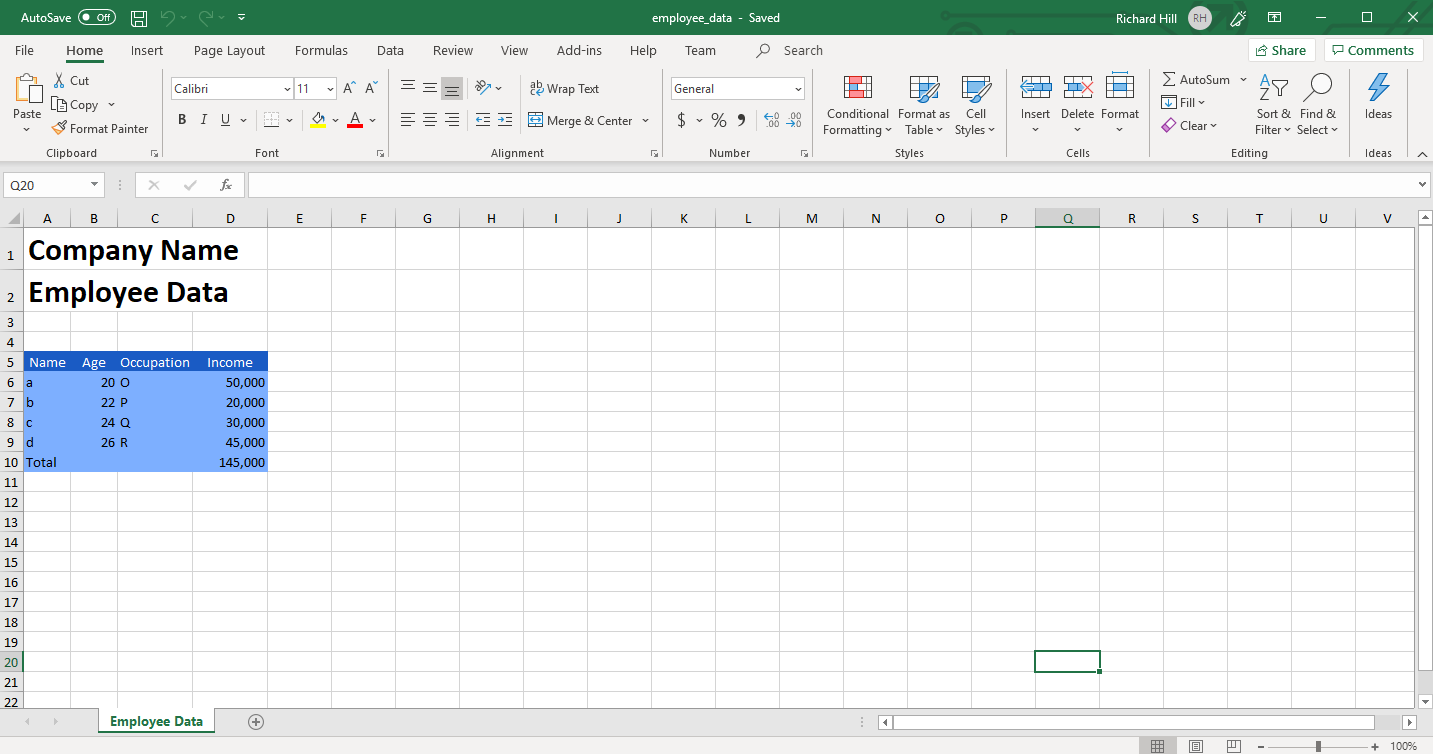Increase font size with large A icon
1433x754 pixels.
(349, 88)
